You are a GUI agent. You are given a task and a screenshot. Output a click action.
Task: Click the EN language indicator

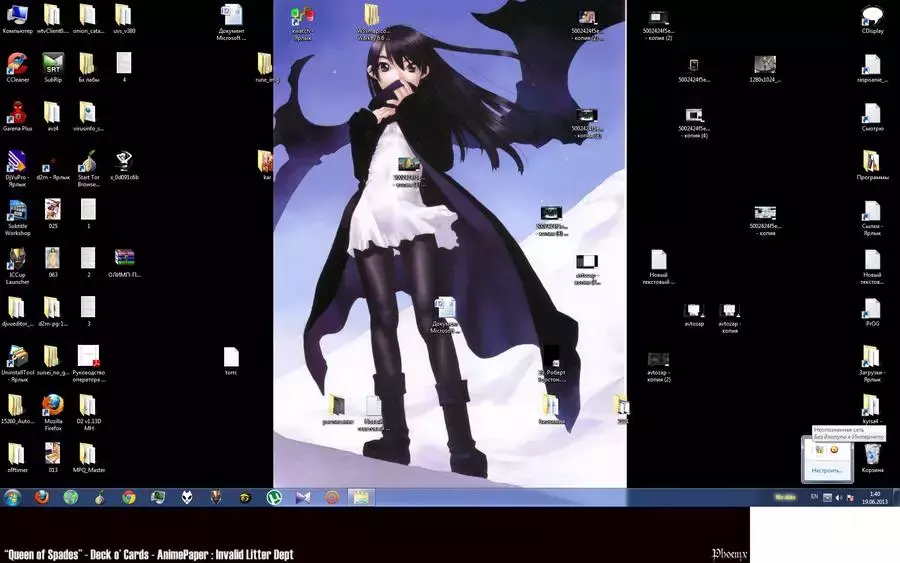tap(814, 496)
